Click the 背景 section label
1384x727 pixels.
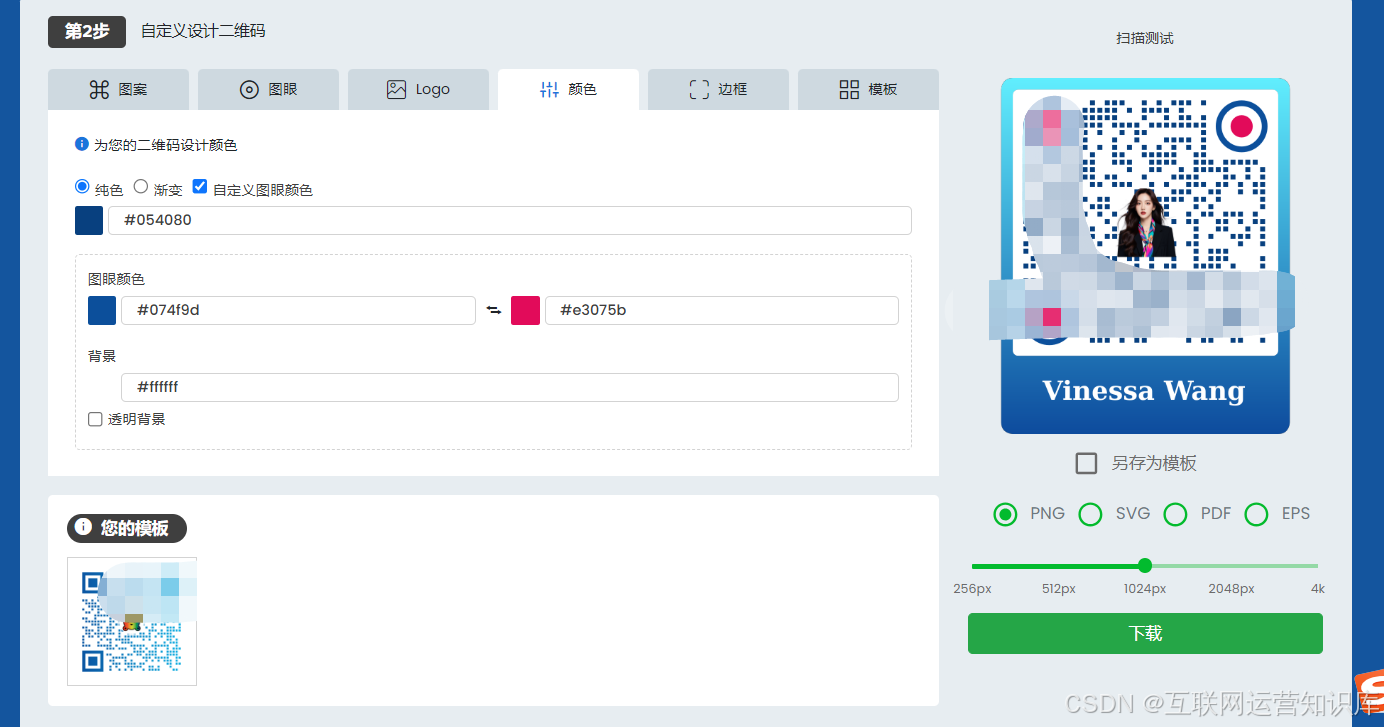point(102,355)
